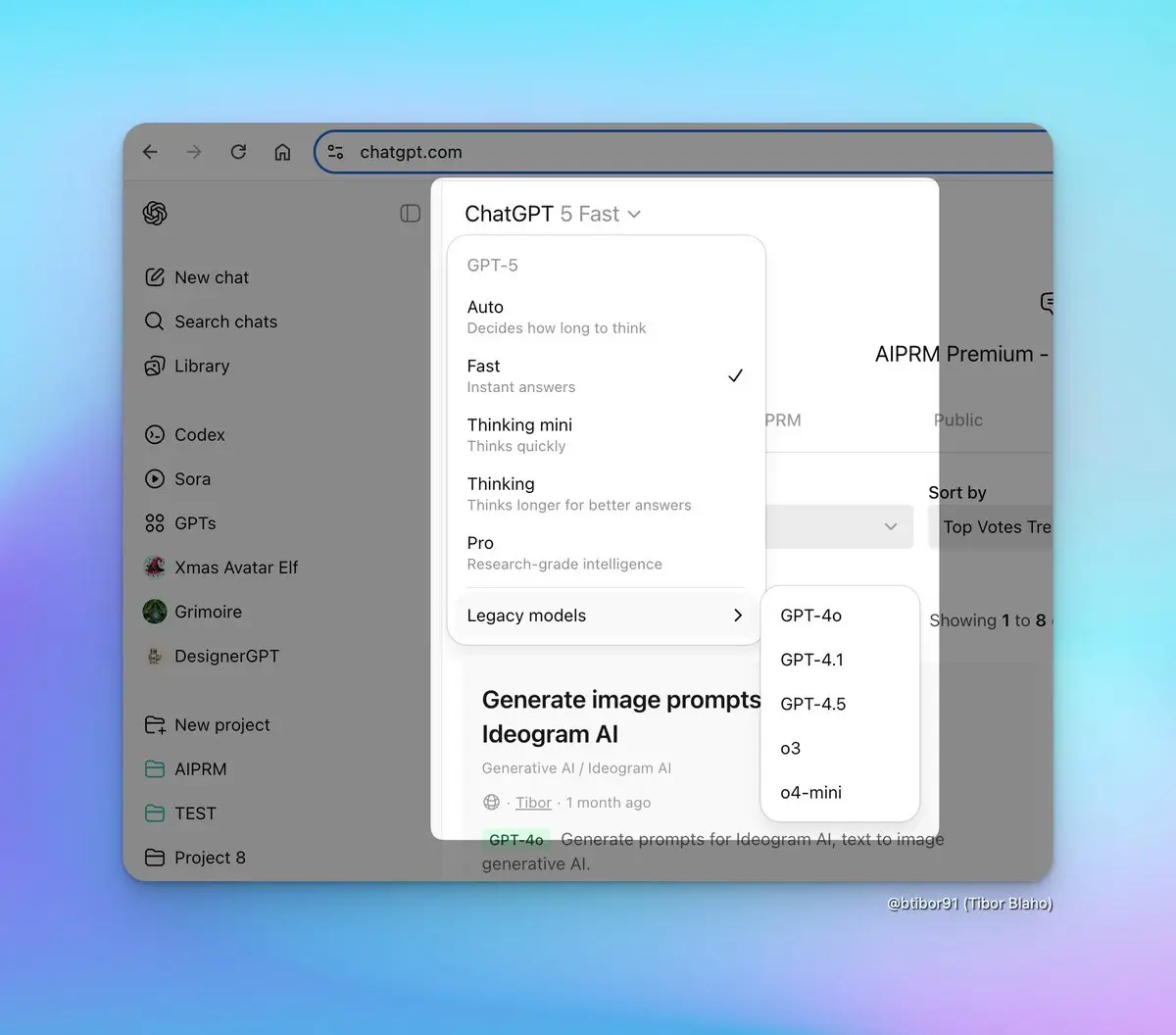Screen dimensions: 1176x1035
Task: Choose GPT-4o legacy model
Action: (x=840, y=616)
